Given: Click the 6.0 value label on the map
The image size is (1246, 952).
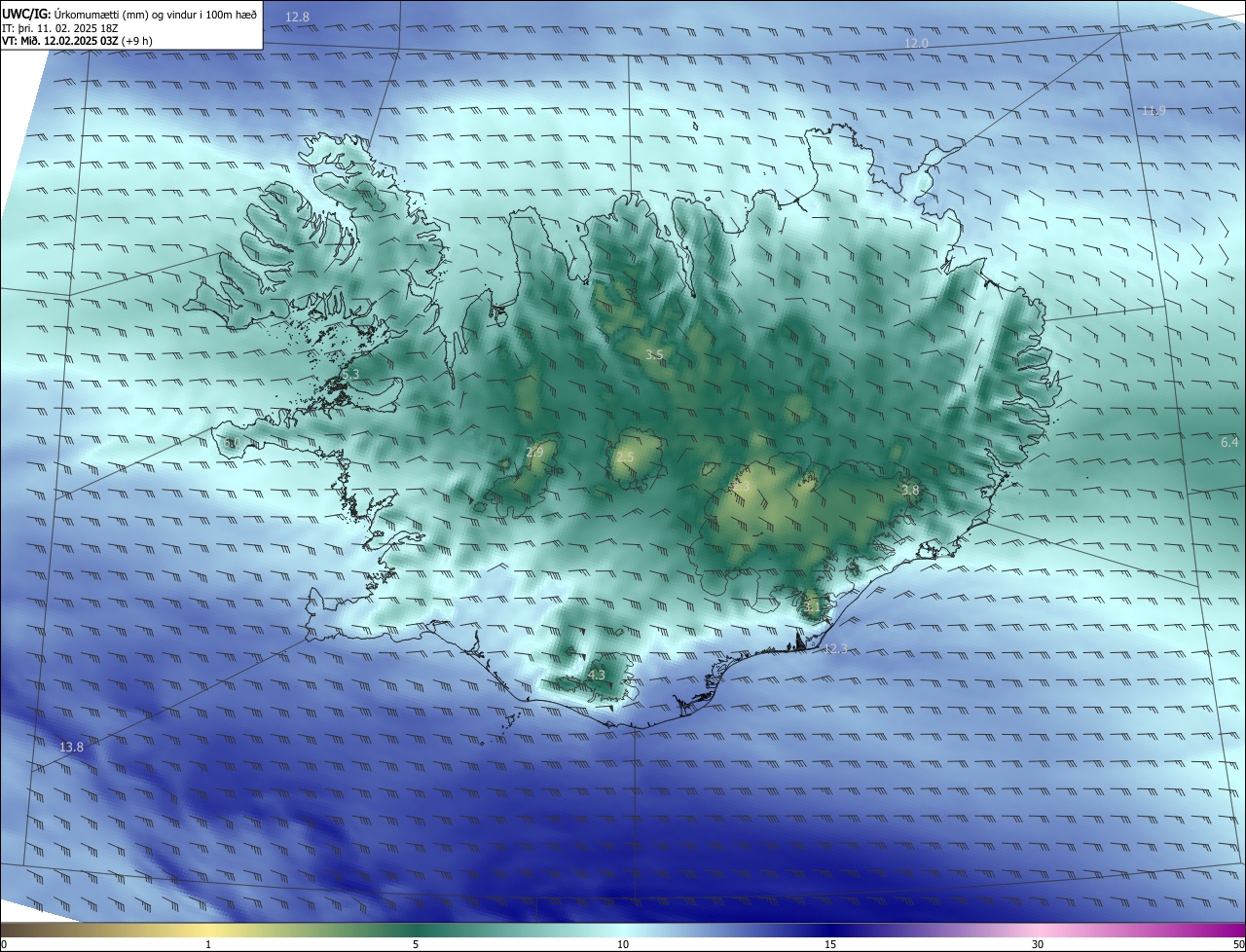Looking at the screenshot, I should tap(231, 443).
